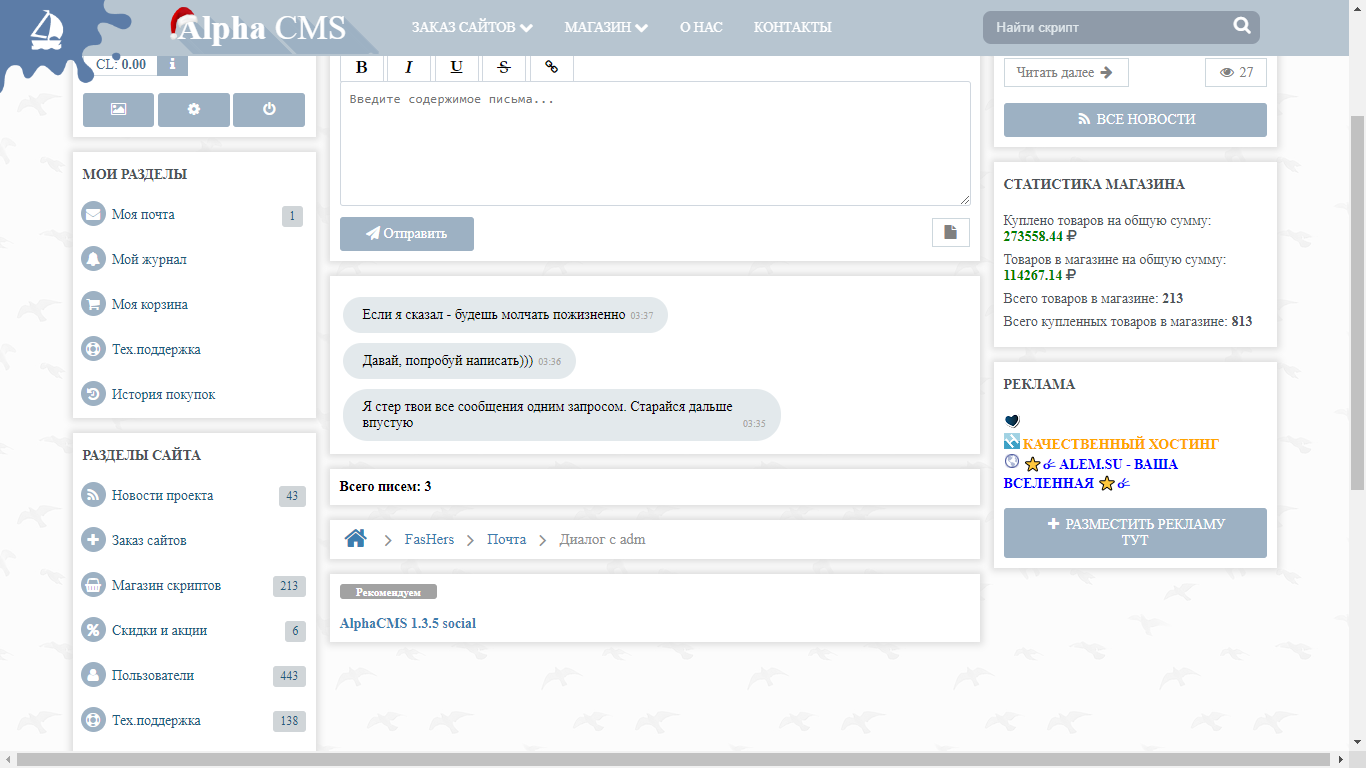1366x768 pixels.
Task: Open the КОНТАКТЫ menu item
Action: click(x=792, y=27)
